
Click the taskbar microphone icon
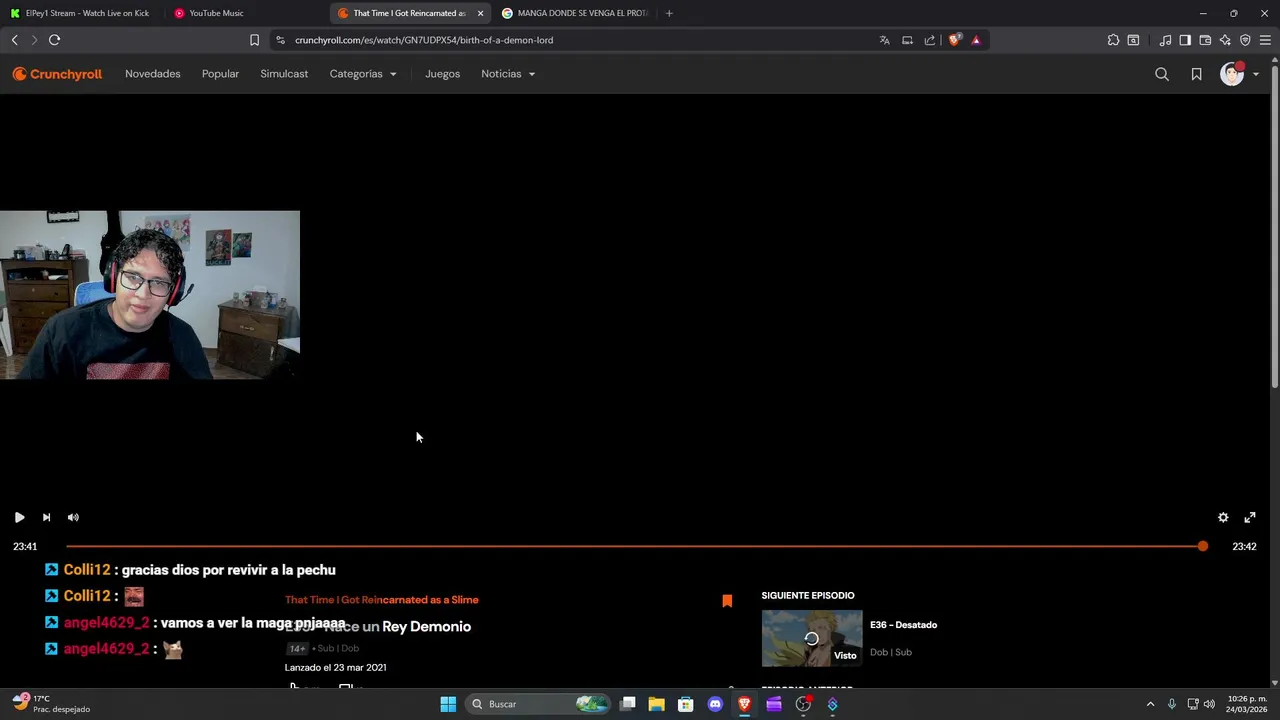click(x=1172, y=704)
